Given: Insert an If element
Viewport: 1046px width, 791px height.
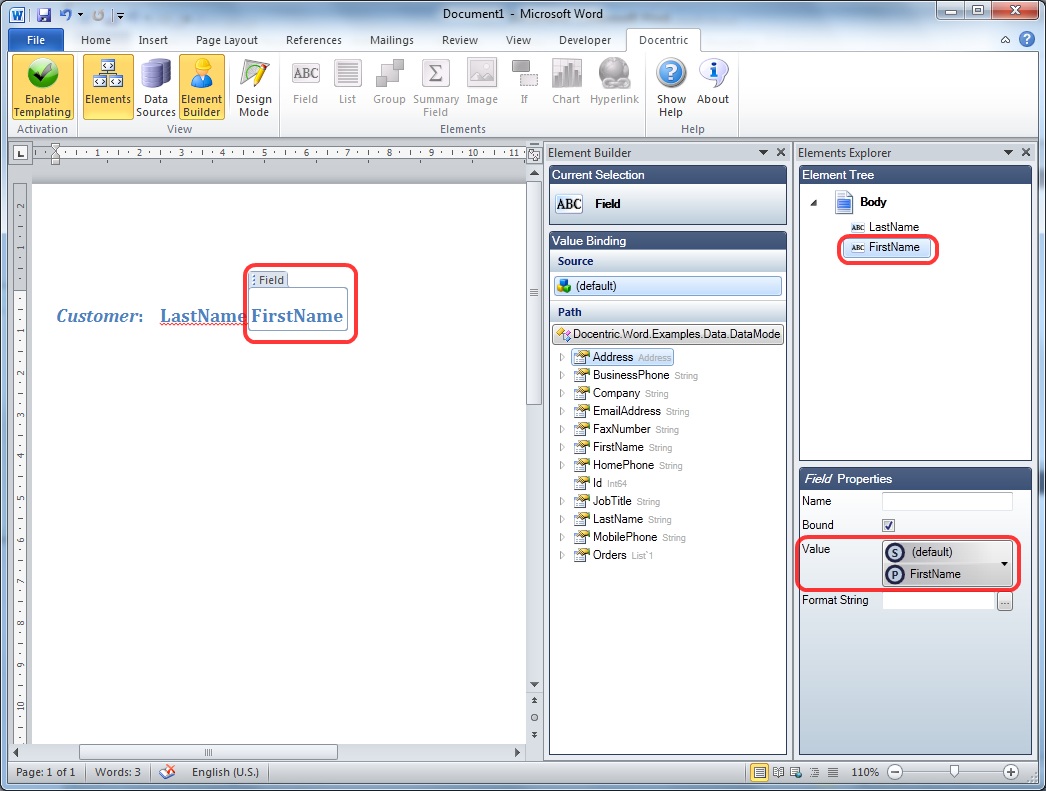Looking at the screenshot, I should click(524, 83).
